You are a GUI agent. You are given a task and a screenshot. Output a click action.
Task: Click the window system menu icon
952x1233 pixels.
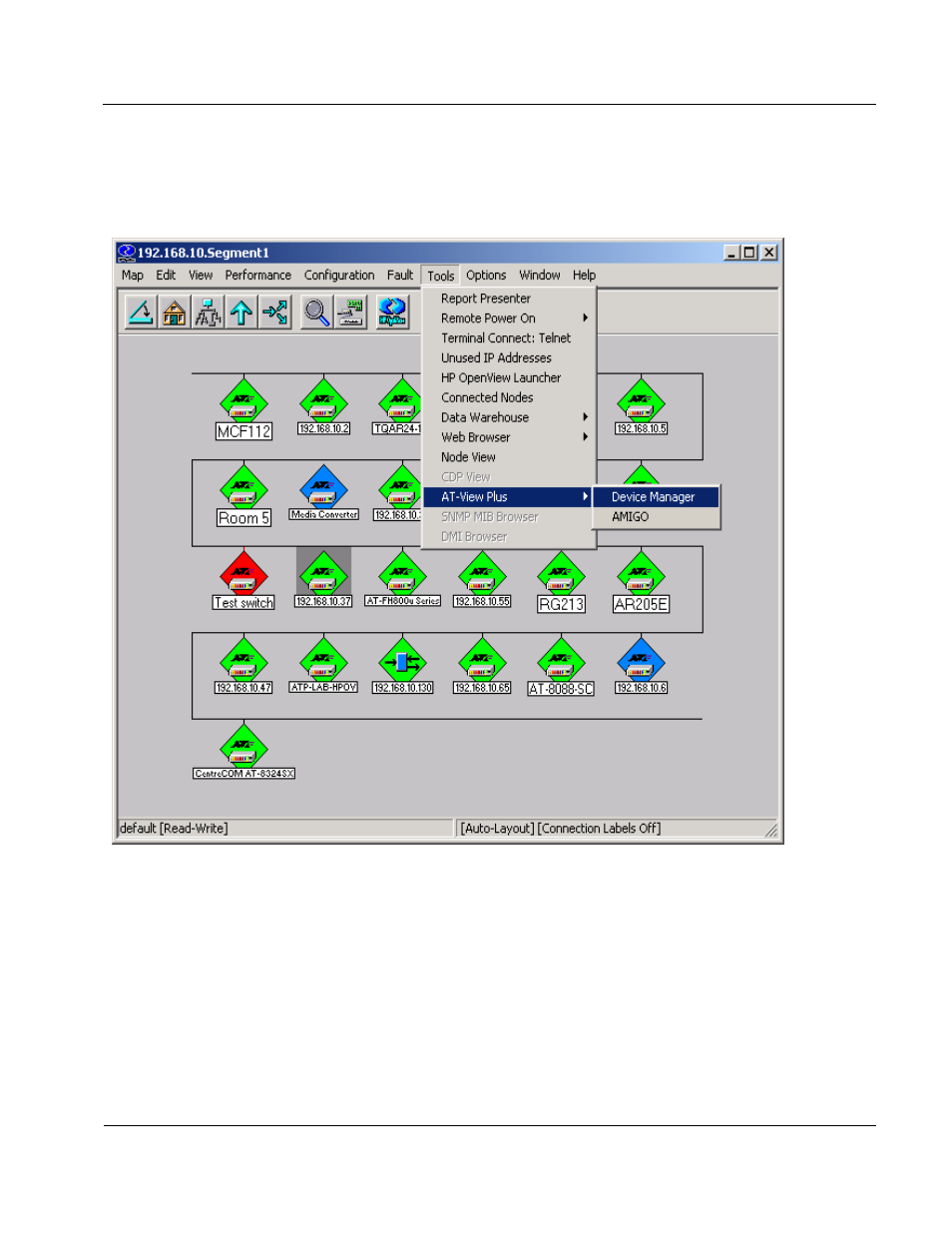click(x=127, y=253)
